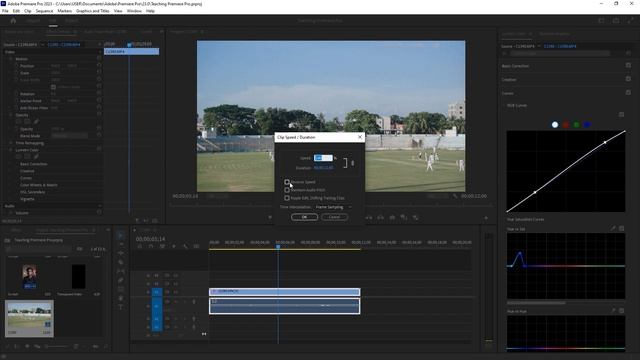Select the portrait thumbnail in project panel
This screenshot has height=360, width=640.
click(29, 277)
